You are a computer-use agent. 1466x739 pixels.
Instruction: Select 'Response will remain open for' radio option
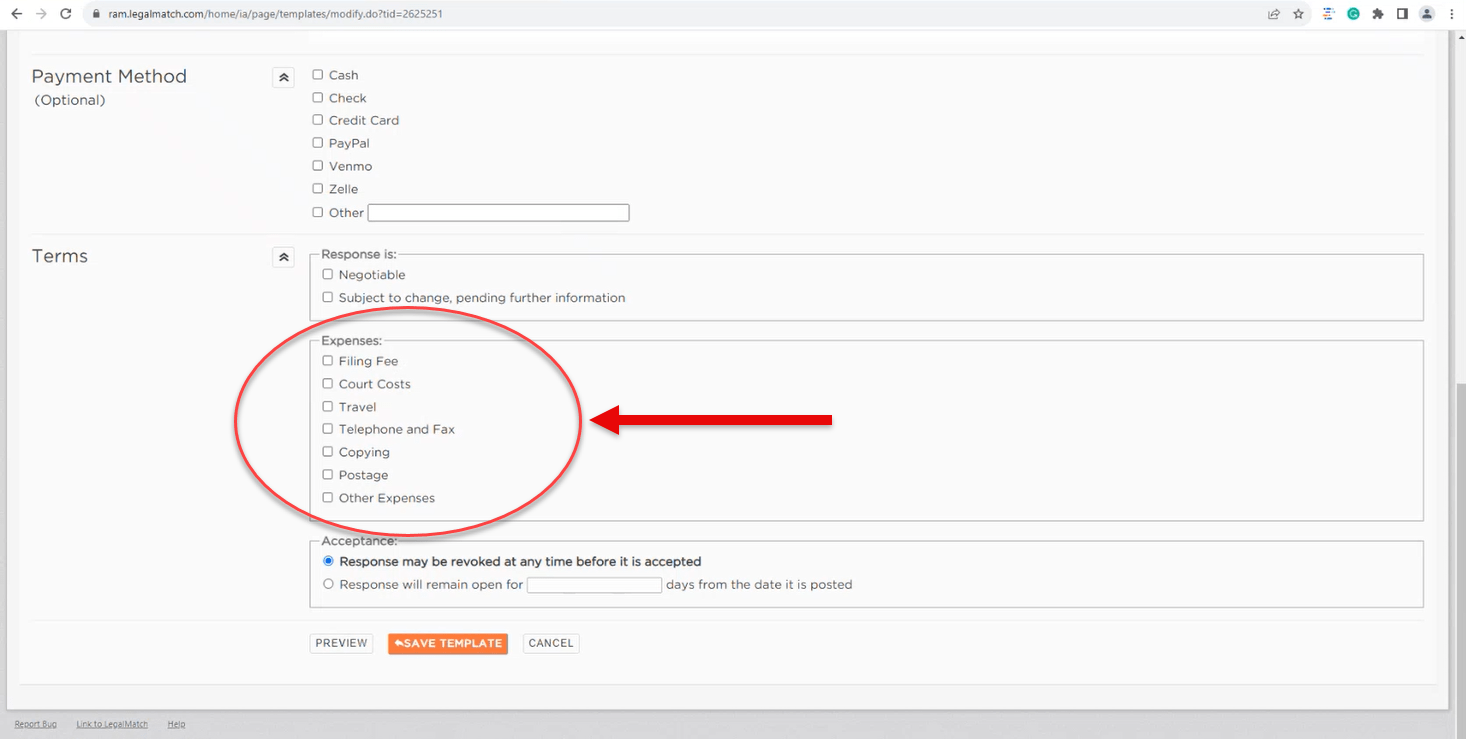(328, 584)
